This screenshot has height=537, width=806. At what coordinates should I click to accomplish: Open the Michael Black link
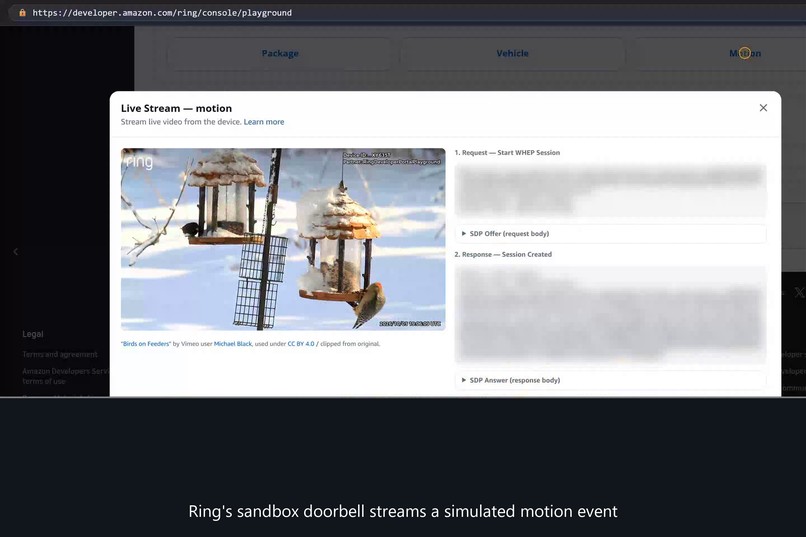233,344
